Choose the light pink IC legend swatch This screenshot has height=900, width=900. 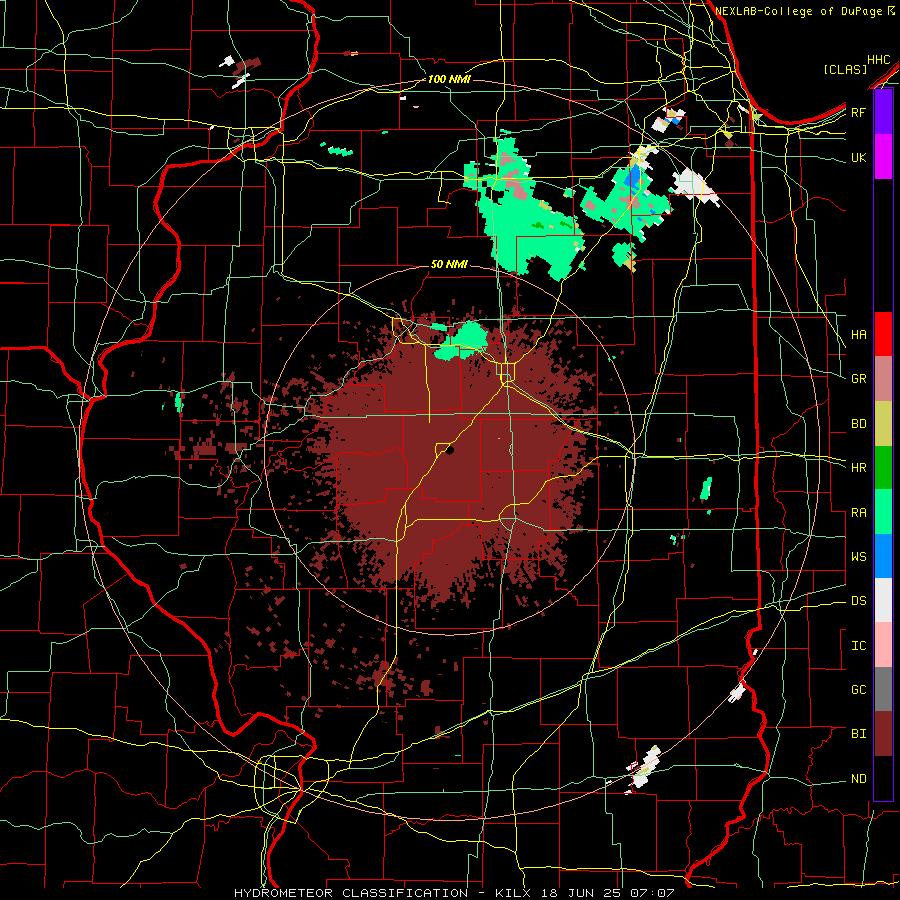(883, 645)
